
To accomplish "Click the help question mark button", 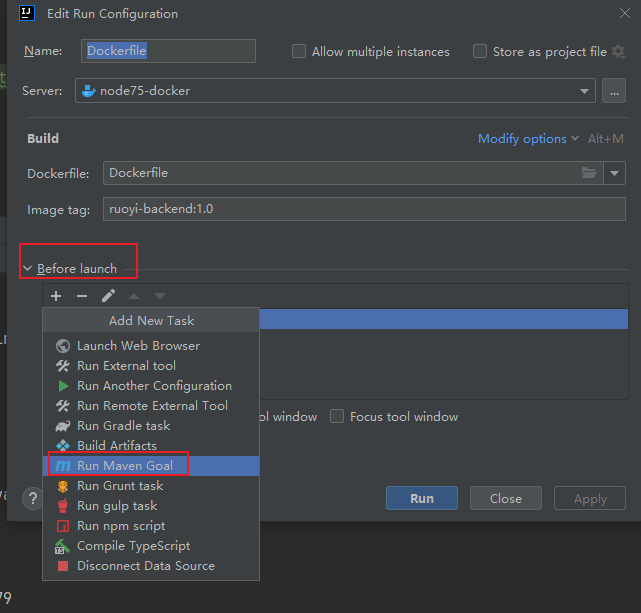I will (33, 498).
